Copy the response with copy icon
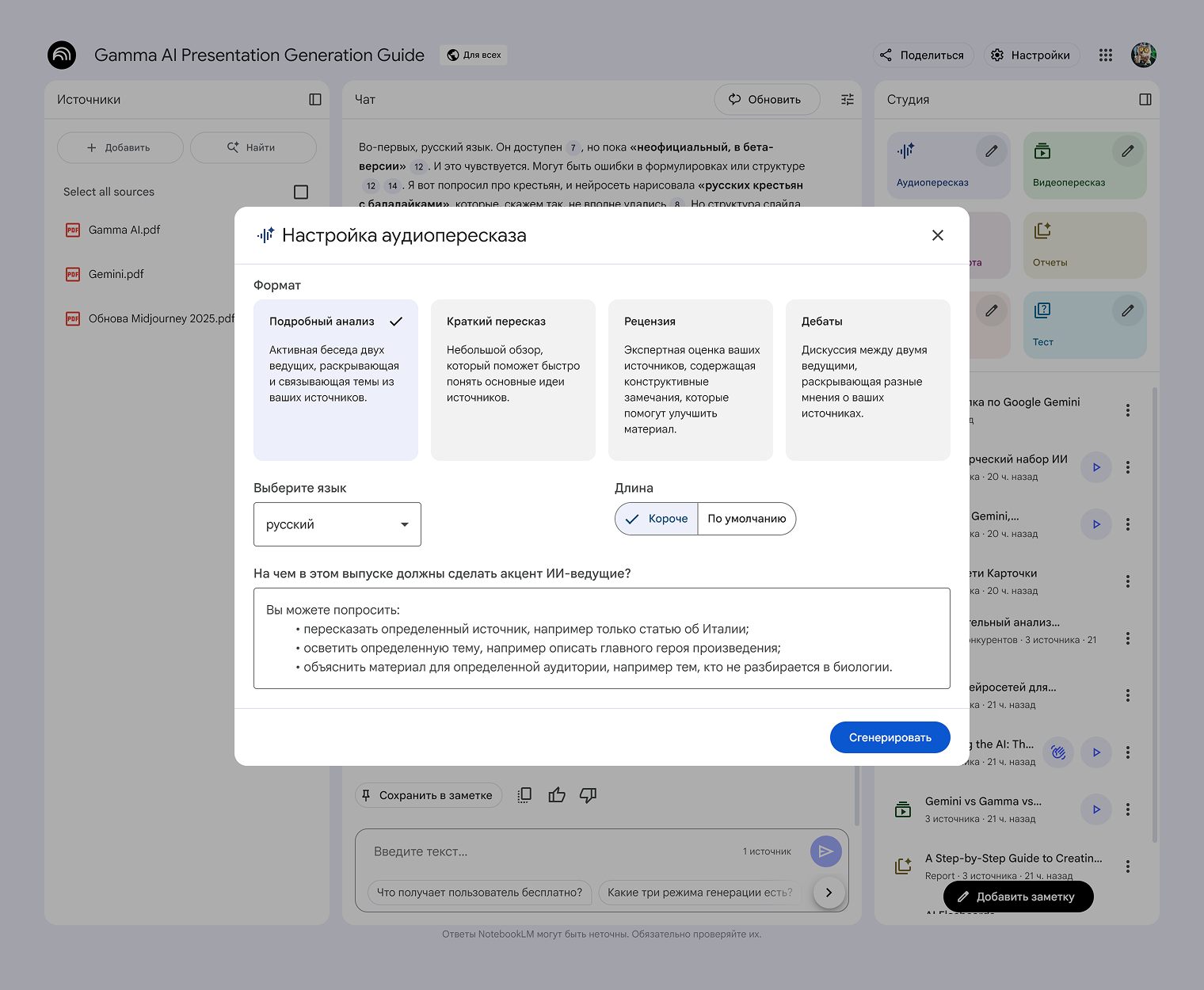The height and width of the screenshot is (990, 1204). click(x=524, y=795)
